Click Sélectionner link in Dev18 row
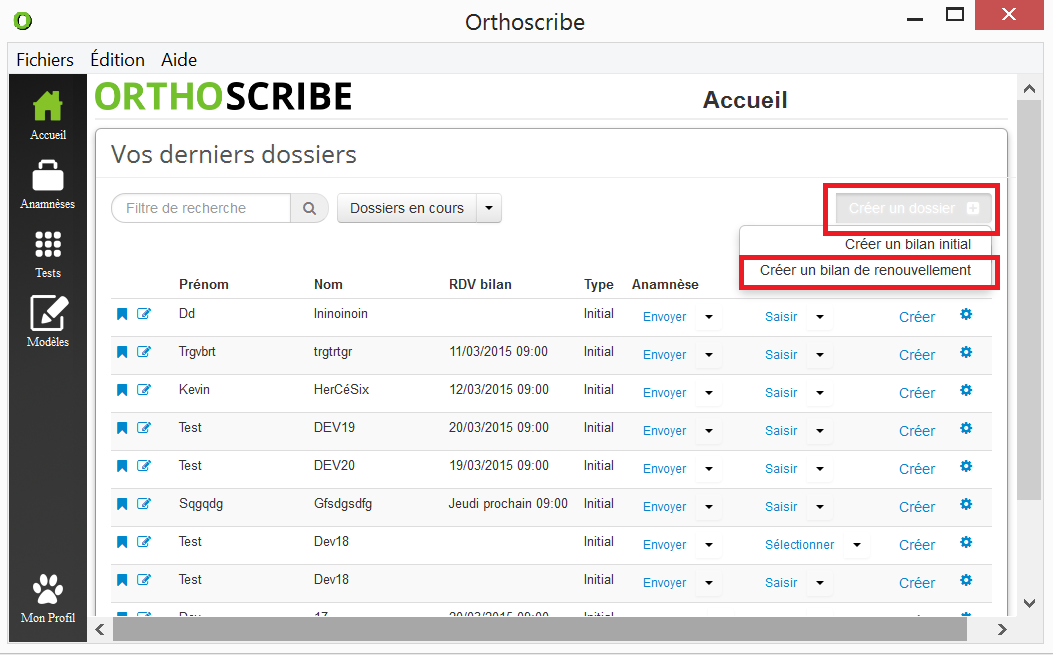 click(x=799, y=545)
